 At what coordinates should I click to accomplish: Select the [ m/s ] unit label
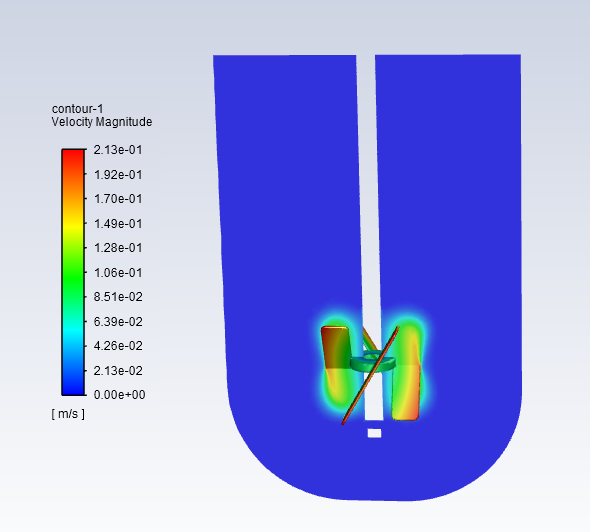pyautogui.click(x=68, y=414)
